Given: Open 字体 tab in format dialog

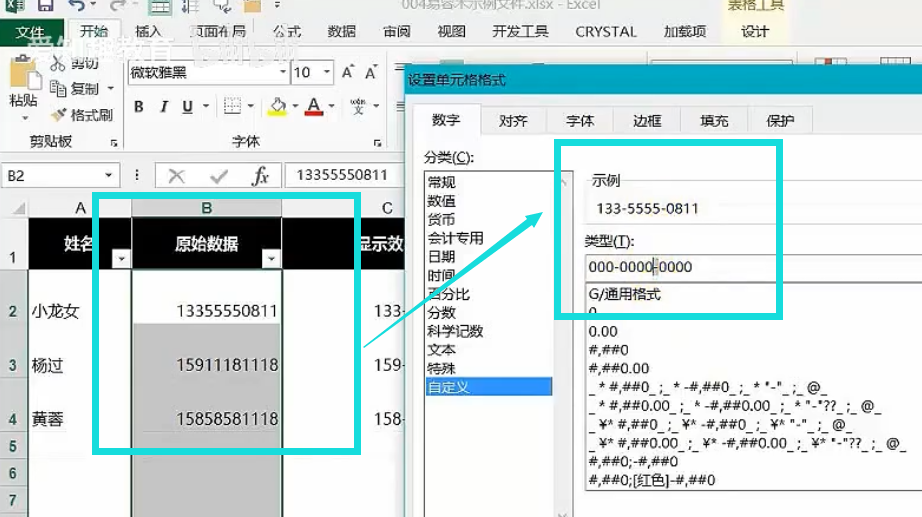Looking at the screenshot, I should [580, 121].
